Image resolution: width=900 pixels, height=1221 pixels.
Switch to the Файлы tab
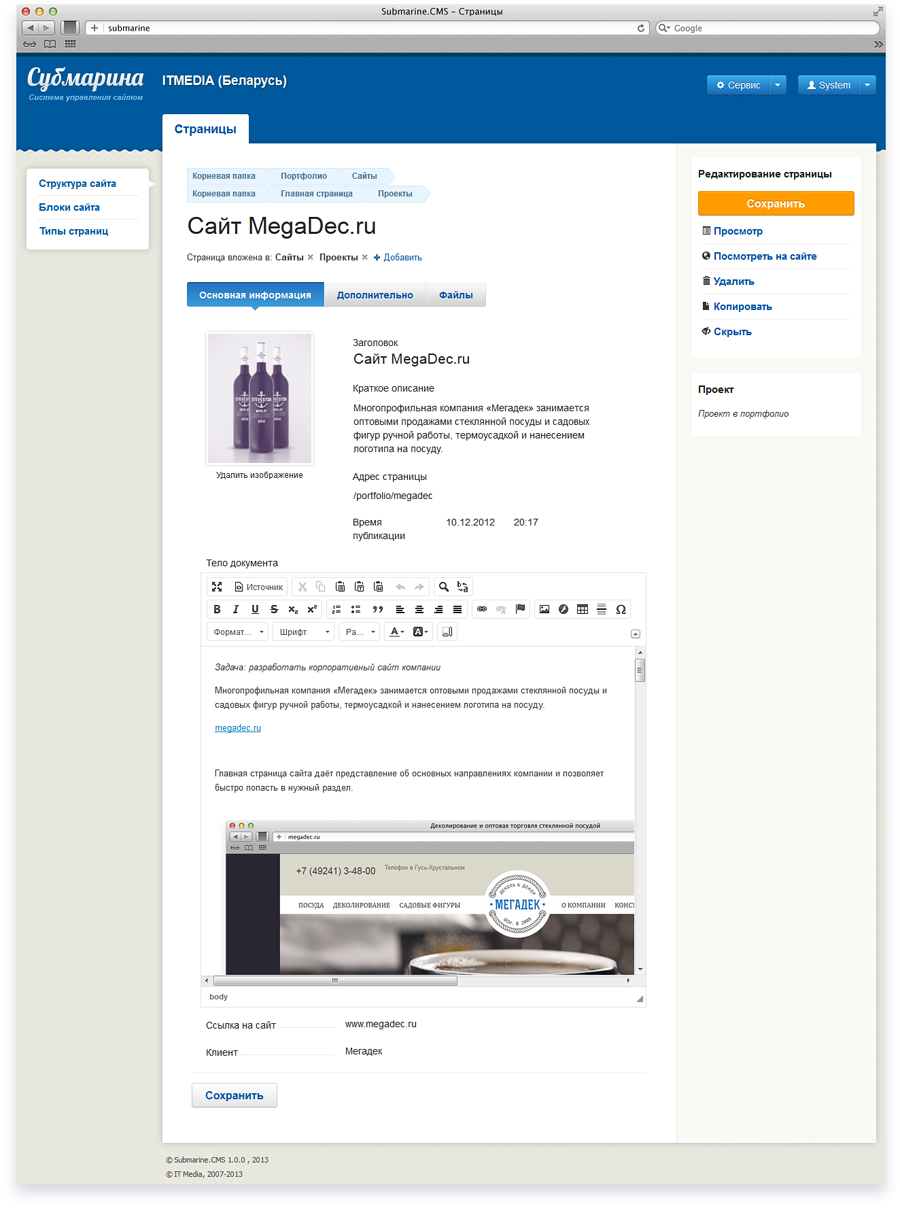click(456, 295)
